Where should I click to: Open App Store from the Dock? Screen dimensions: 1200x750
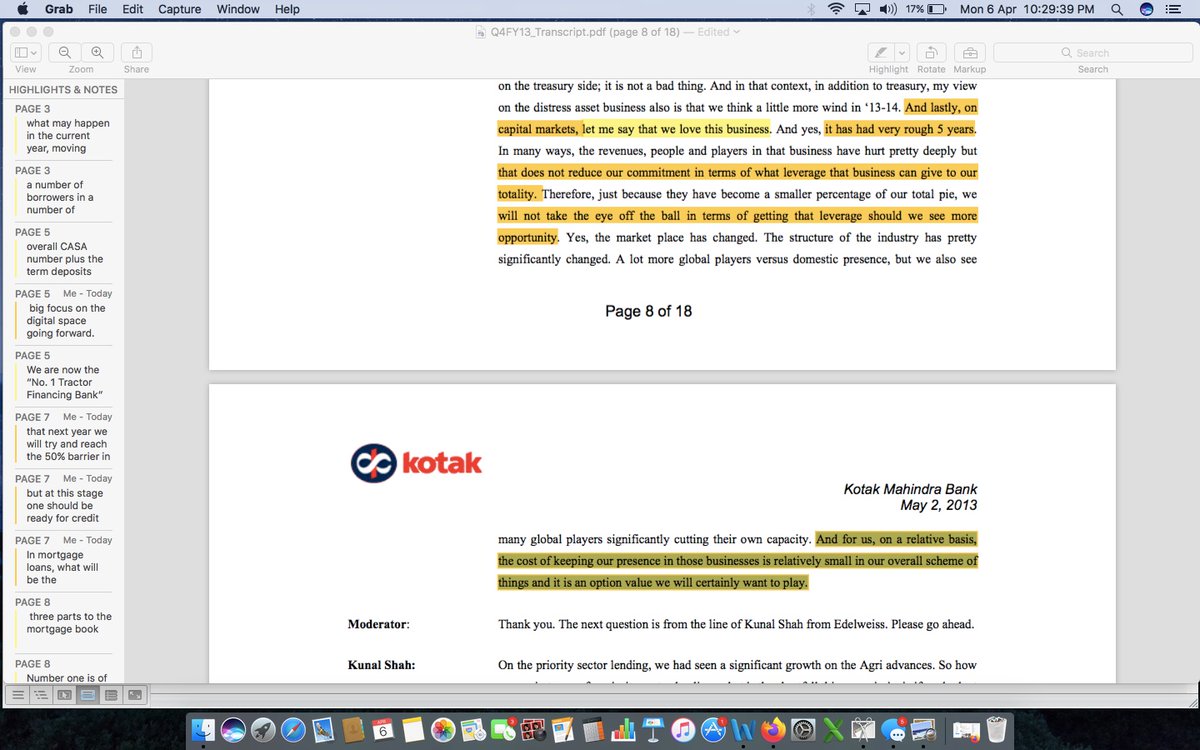[x=714, y=731]
